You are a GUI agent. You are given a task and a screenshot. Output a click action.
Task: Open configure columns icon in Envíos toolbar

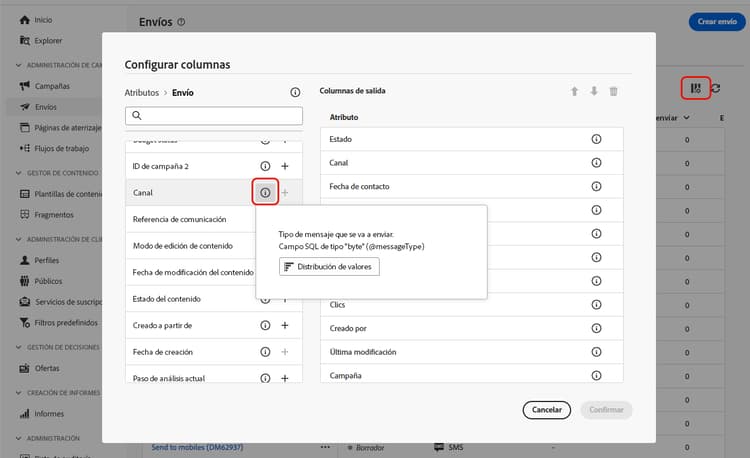coord(695,88)
